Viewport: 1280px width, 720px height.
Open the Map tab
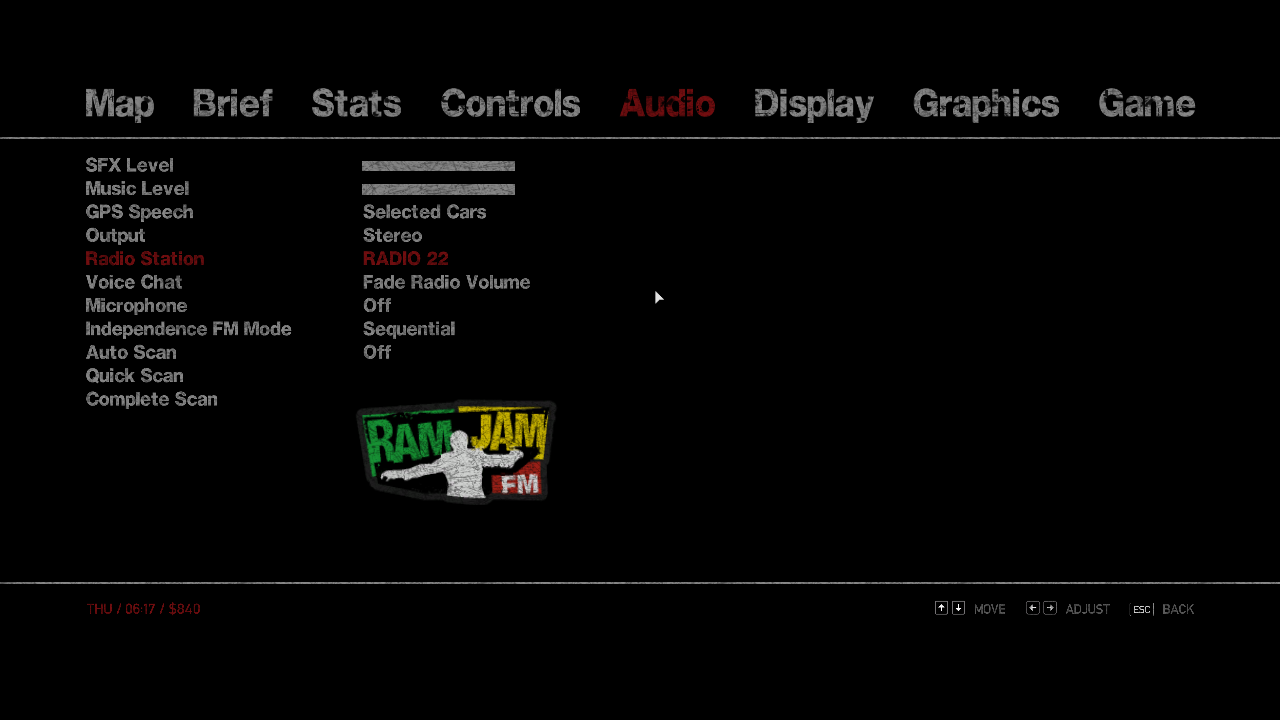[120, 104]
